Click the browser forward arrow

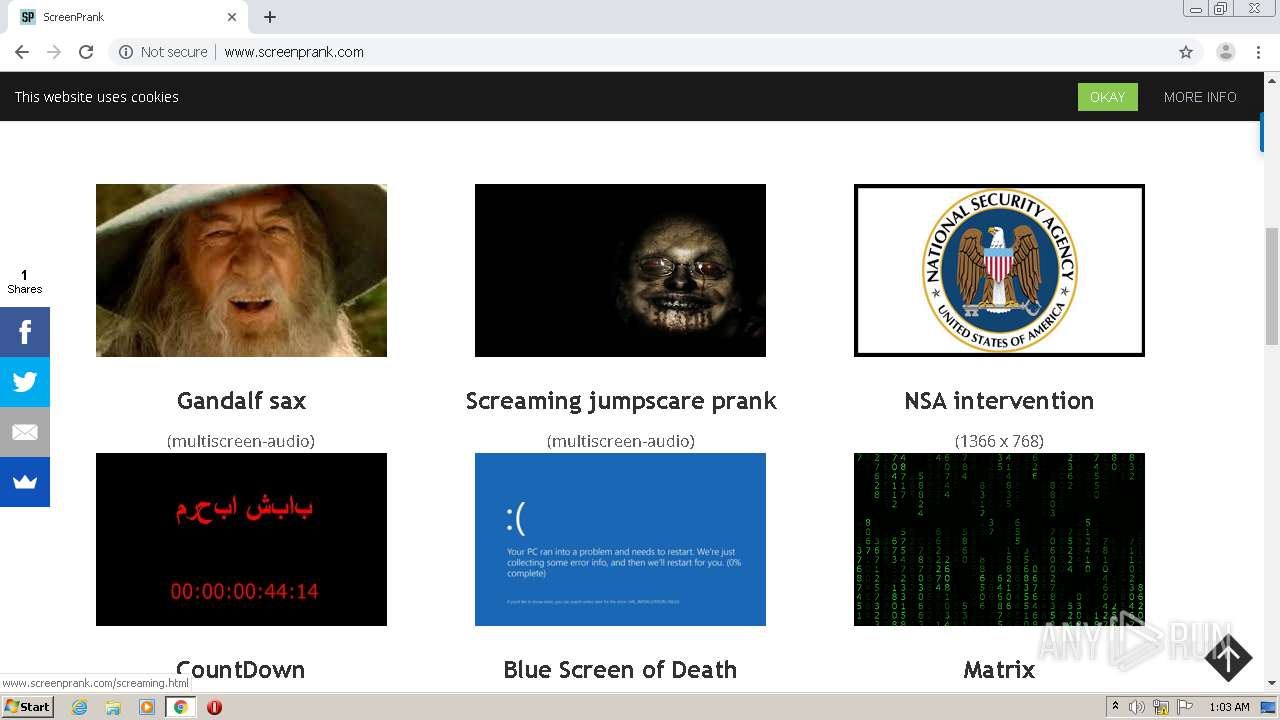coord(54,52)
